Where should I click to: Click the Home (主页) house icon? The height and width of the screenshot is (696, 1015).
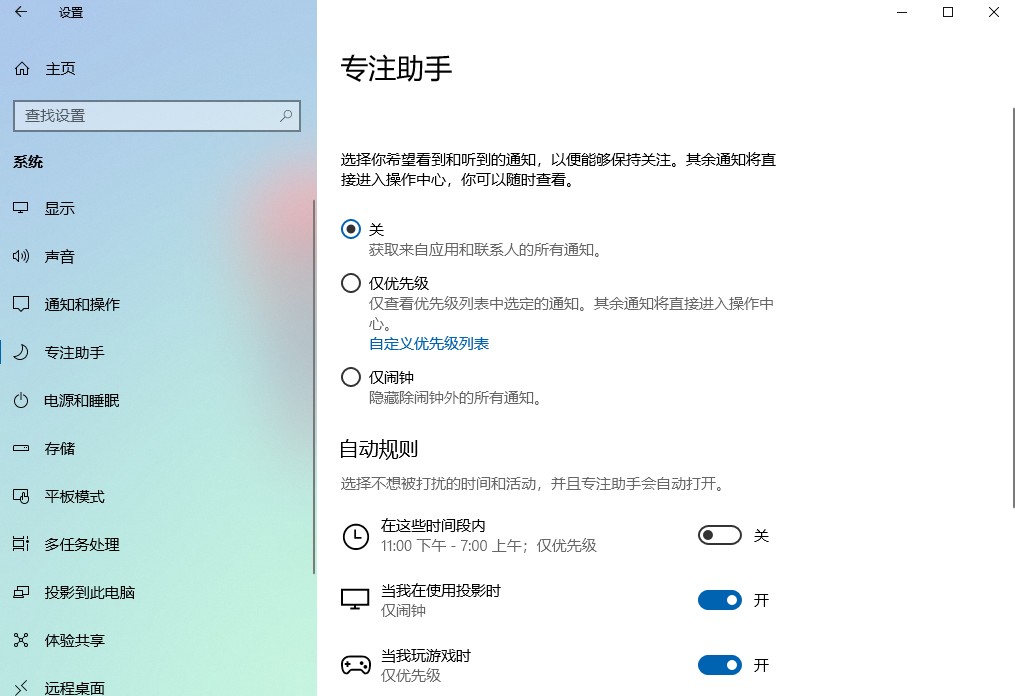(21, 69)
